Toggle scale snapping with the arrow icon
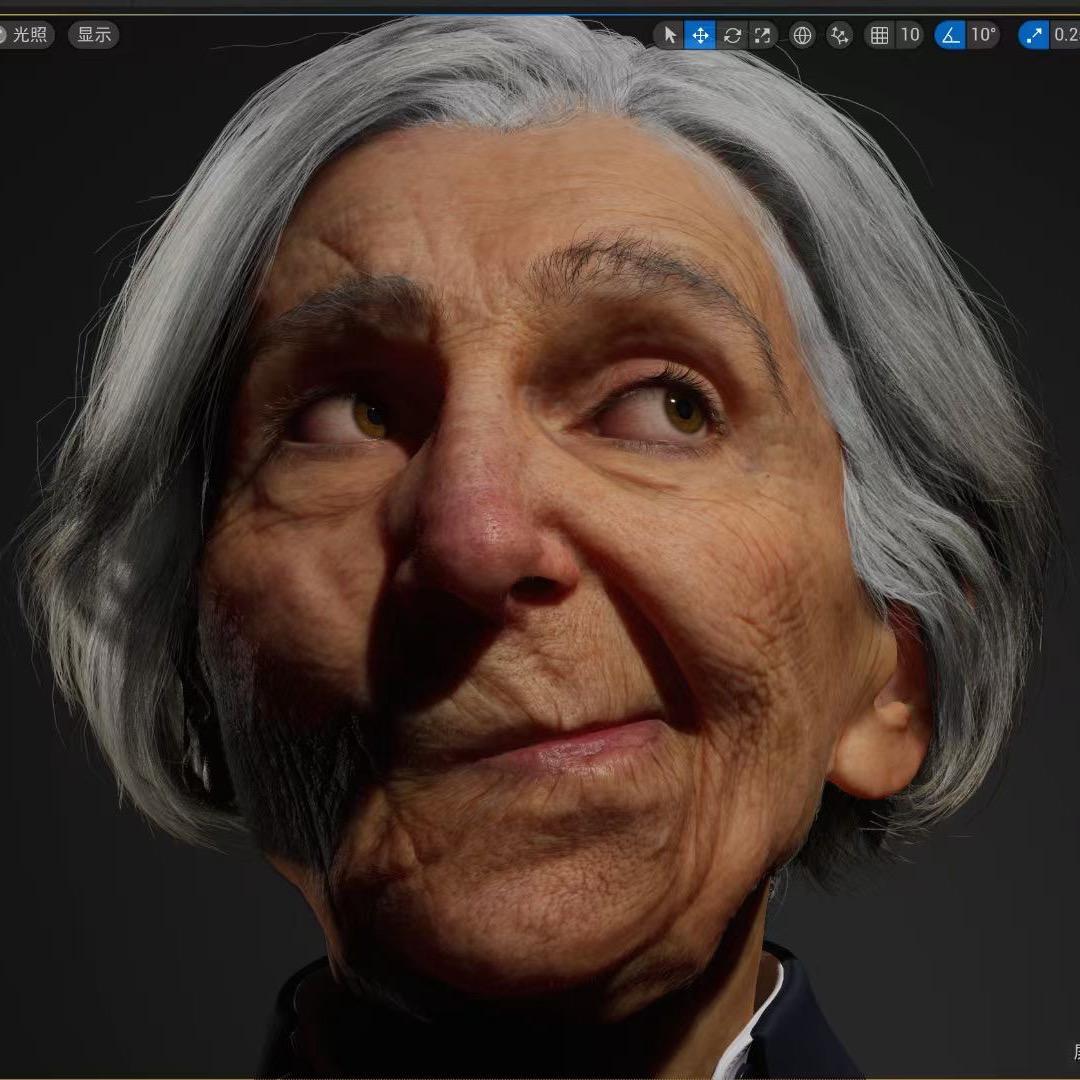This screenshot has width=1080, height=1080. tap(1034, 36)
